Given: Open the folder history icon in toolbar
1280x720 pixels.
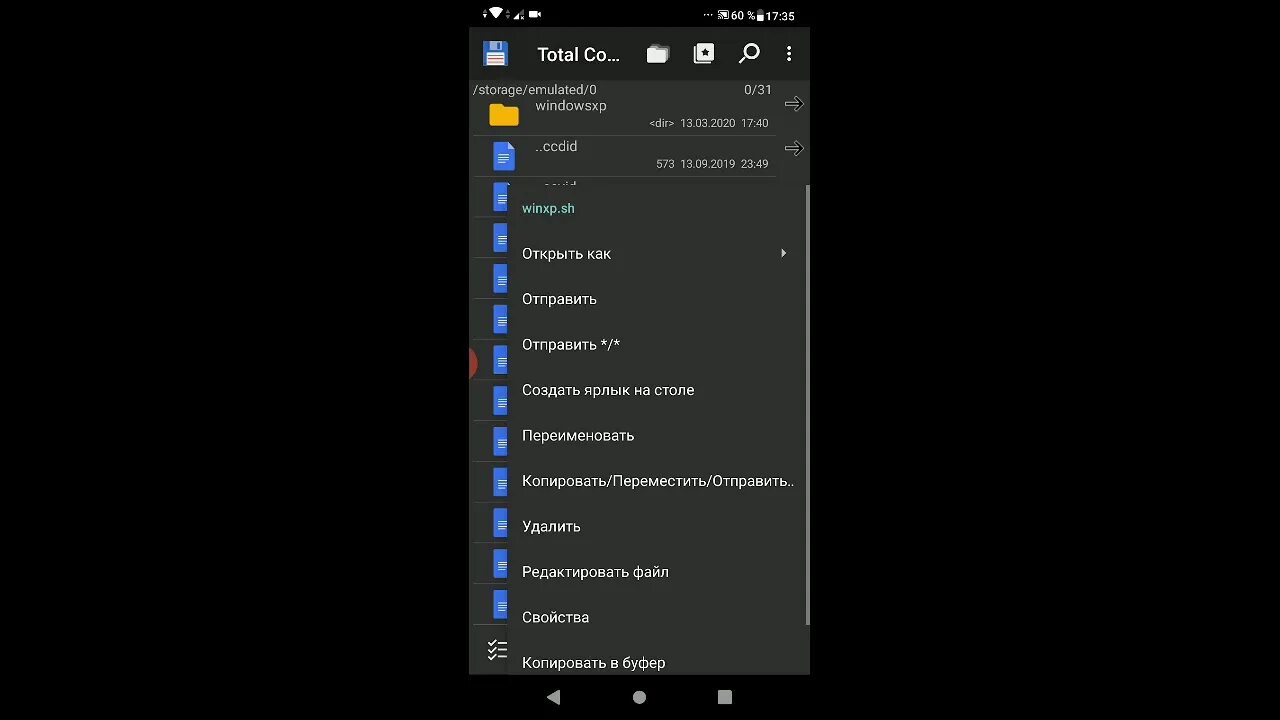Looking at the screenshot, I should 657,54.
